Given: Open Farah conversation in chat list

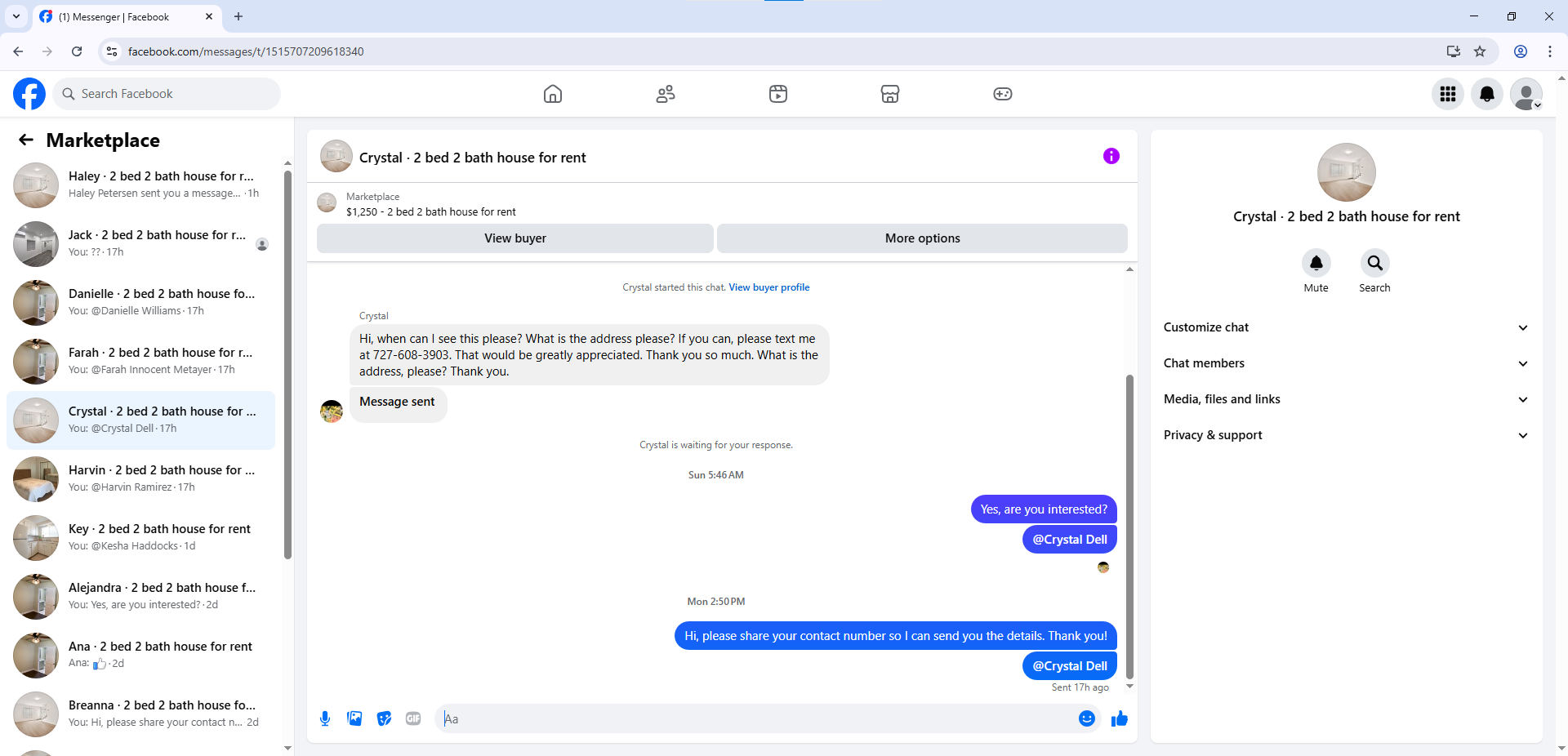Looking at the screenshot, I should pyautogui.click(x=141, y=362).
